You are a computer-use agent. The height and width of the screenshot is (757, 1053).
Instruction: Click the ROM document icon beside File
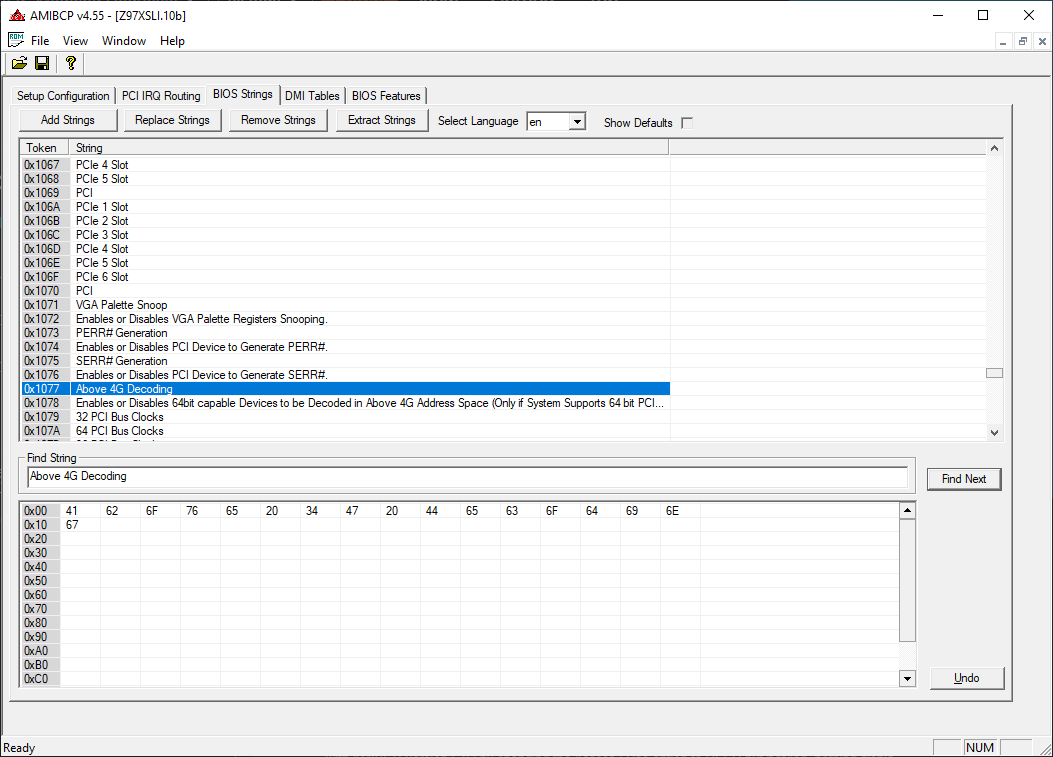pos(15,40)
